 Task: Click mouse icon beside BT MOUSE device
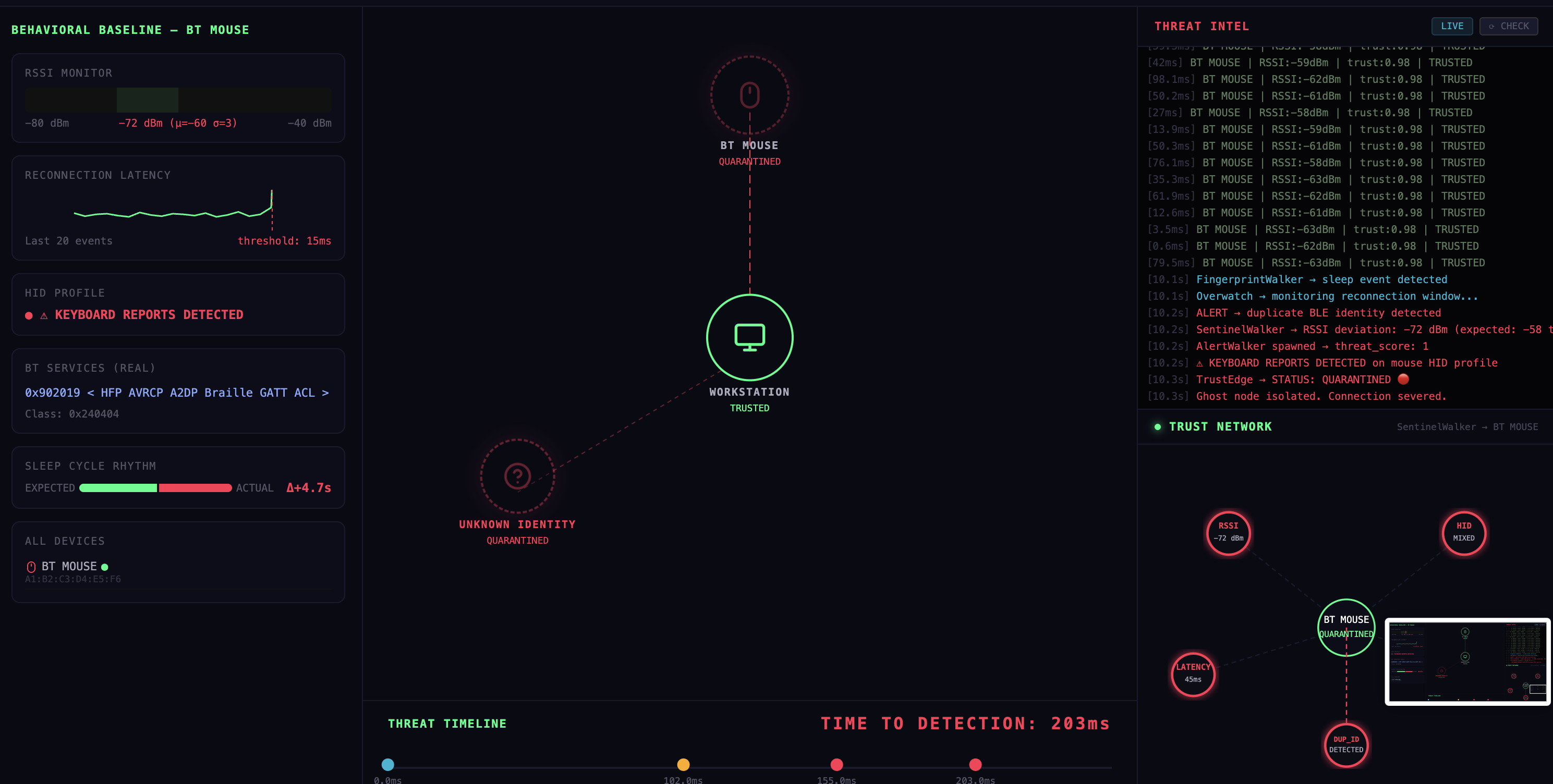tap(31, 567)
